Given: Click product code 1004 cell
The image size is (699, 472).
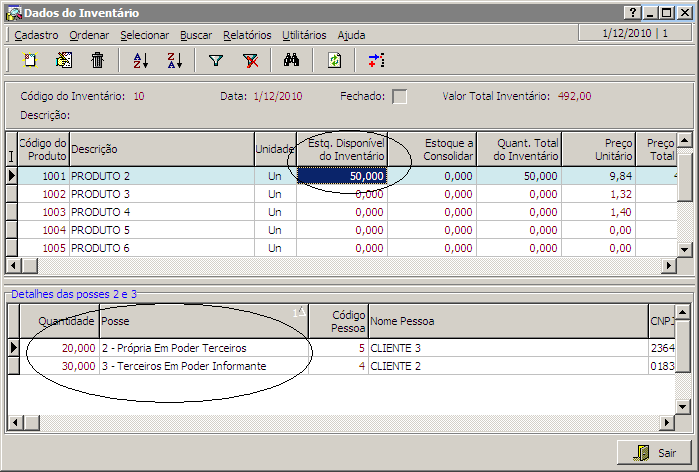Looking at the screenshot, I should tap(44, 230).
